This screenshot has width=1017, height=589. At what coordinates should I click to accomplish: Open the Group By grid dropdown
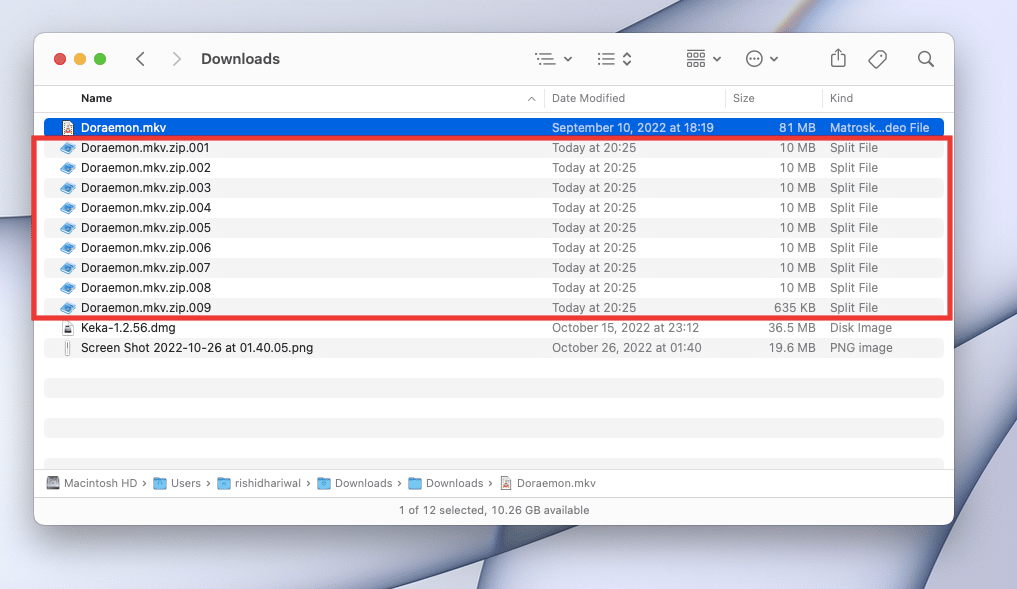point(704,59)
